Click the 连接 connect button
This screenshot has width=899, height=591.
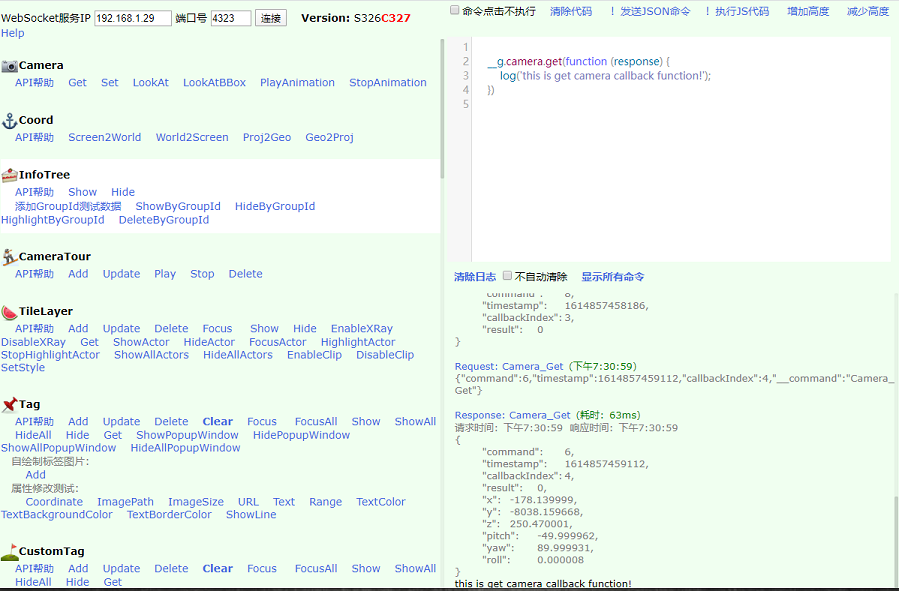click(x=270, y=18)
